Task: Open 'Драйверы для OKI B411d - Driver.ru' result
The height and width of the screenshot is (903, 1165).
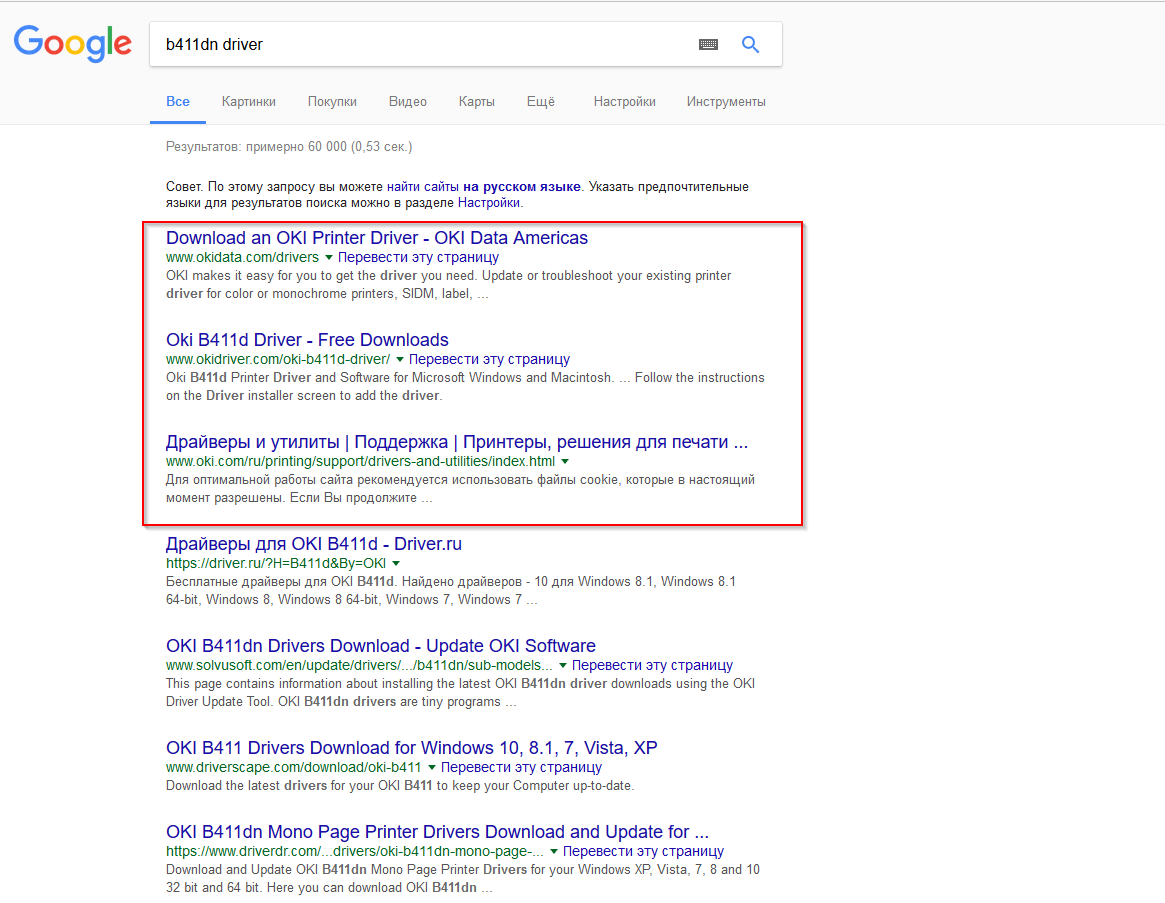Action: click(314, 544)
